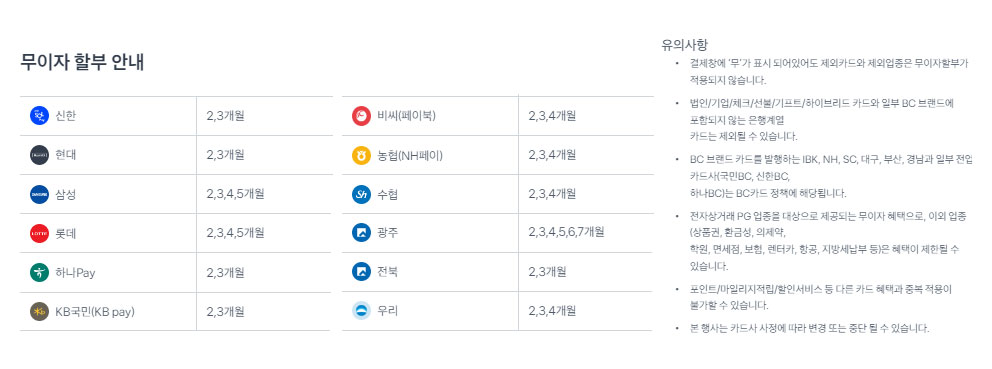The height and width of the screenshot is (369, 992).
Task: Click the 수협 Sh logo icon
Action: [x=361, y=194]
